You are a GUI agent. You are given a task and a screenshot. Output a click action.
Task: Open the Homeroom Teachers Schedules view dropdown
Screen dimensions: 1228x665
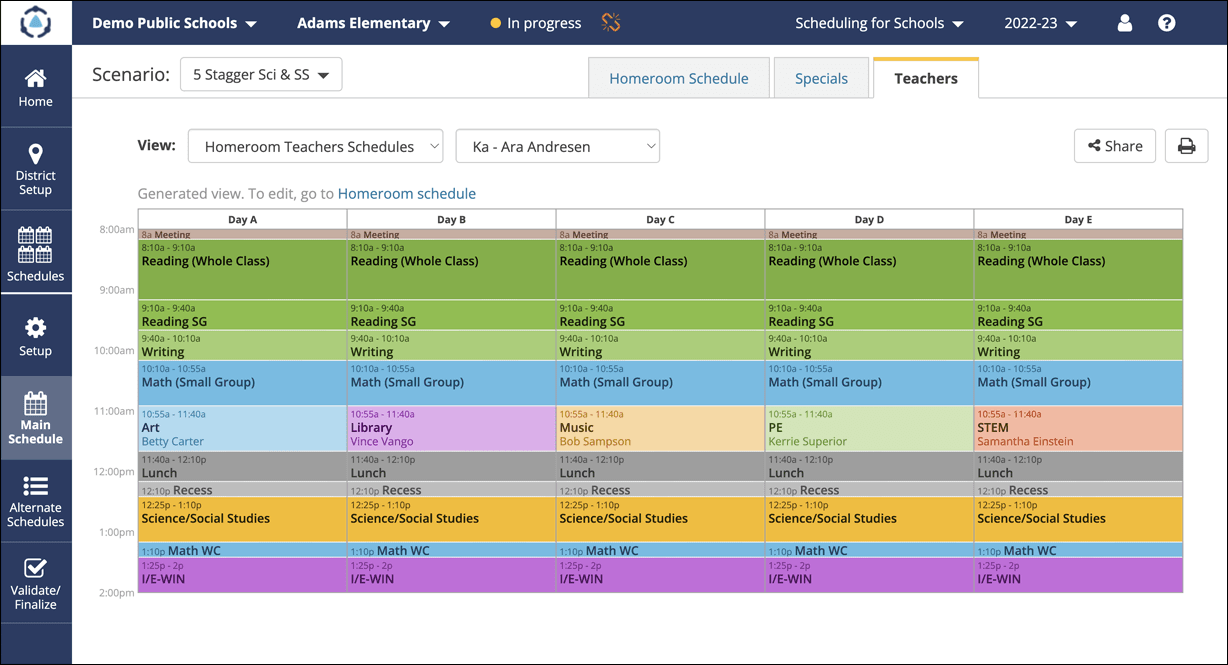pyautogui.click(x=315, y=145)
